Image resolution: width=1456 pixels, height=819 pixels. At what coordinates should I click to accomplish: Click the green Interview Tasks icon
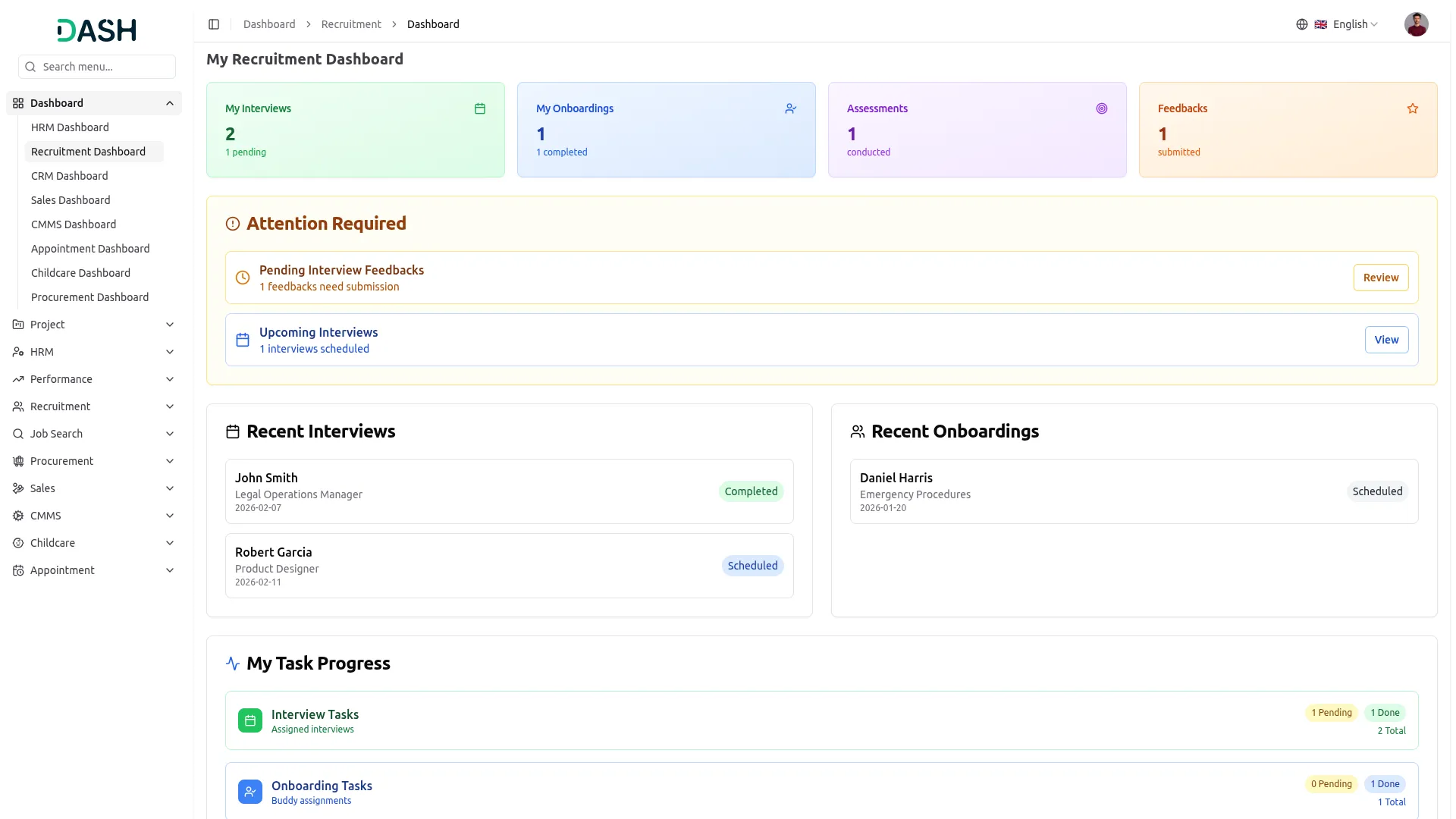click(250, 720)
